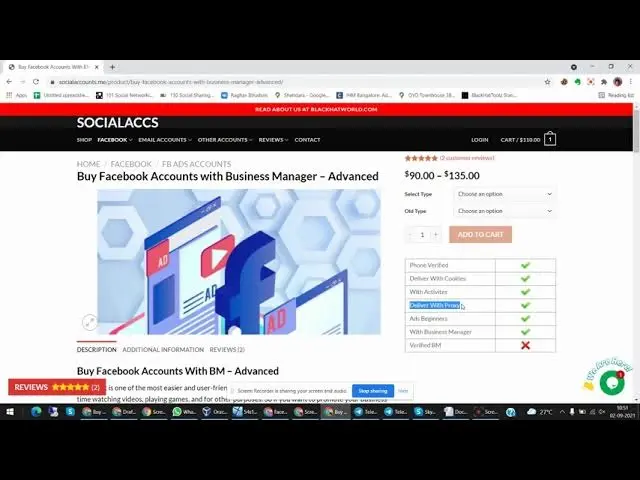Click the browser back arrow

[9, 82]
